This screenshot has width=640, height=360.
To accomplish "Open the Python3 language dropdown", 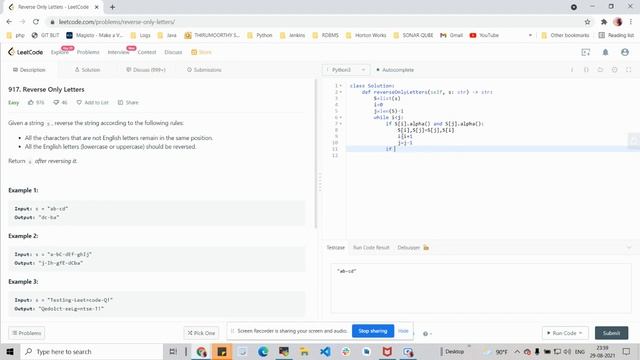I will click(346, 70).
